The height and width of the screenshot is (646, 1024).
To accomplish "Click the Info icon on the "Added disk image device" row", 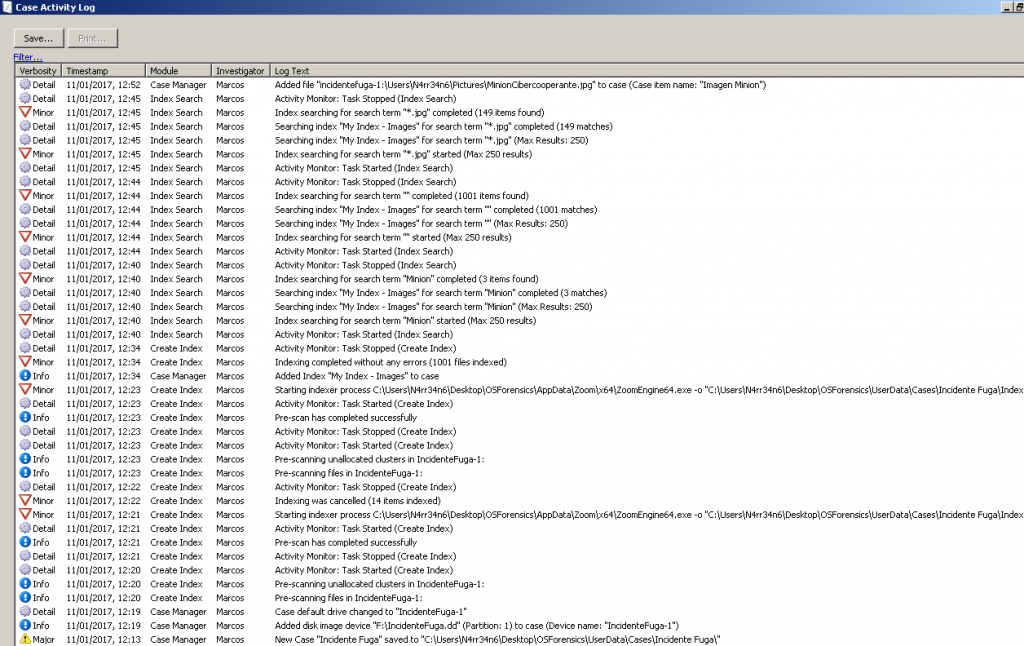I will 25,625.
